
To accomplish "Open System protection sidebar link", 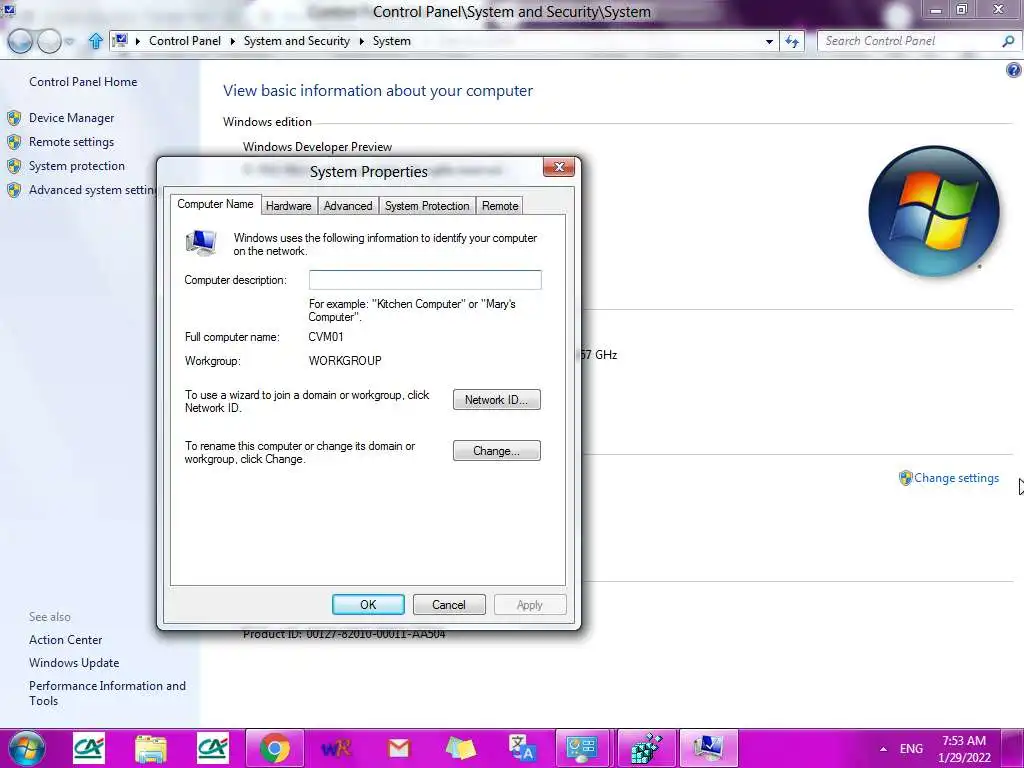I will 76,166.
